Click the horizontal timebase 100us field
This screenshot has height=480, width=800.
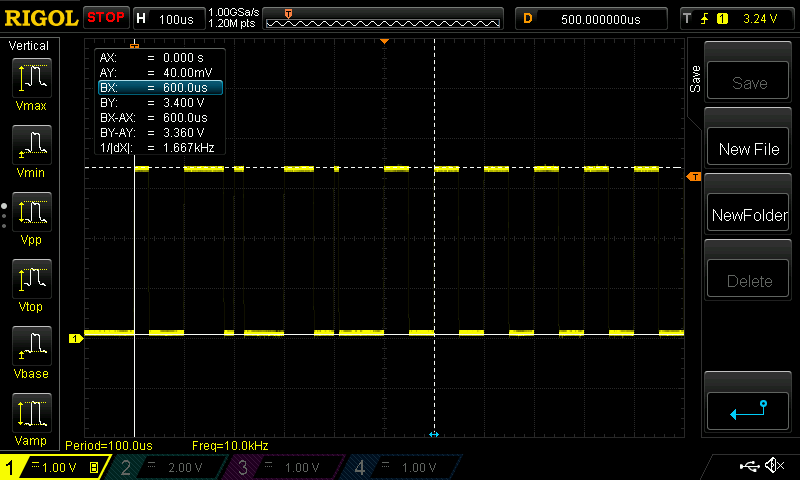pyautogui.click(x=169, y=19)
